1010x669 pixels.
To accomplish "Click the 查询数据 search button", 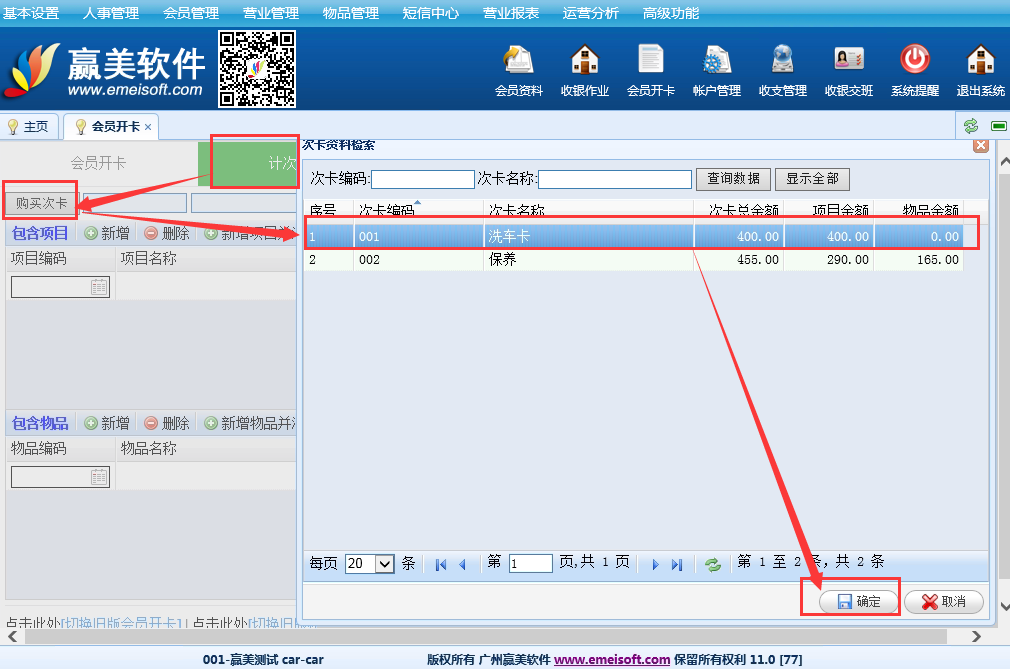I will click(733, 179).
